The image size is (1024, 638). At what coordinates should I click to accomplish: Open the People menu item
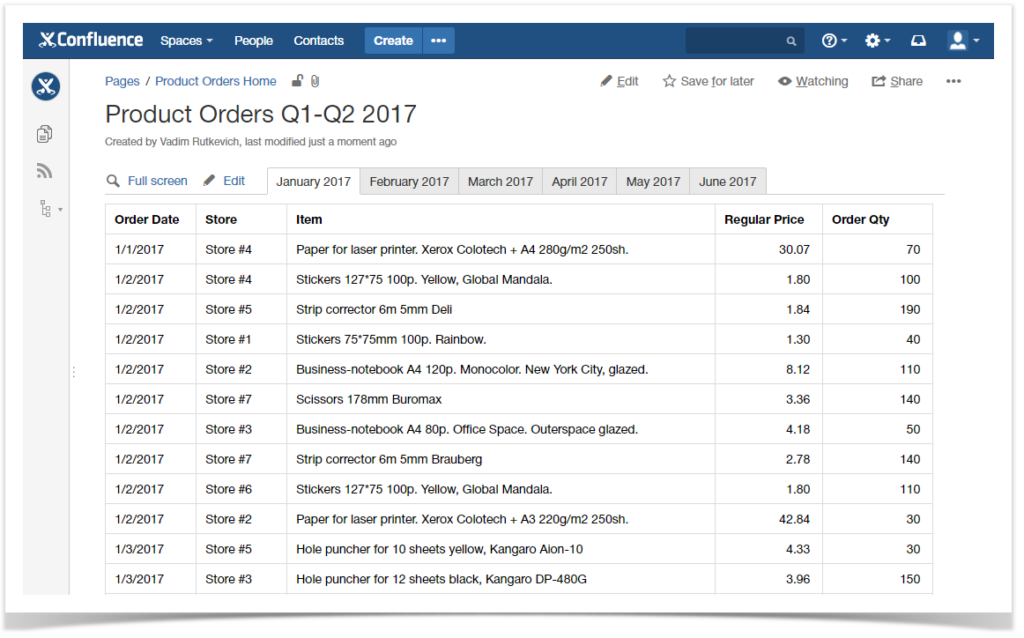click(253, 40)
